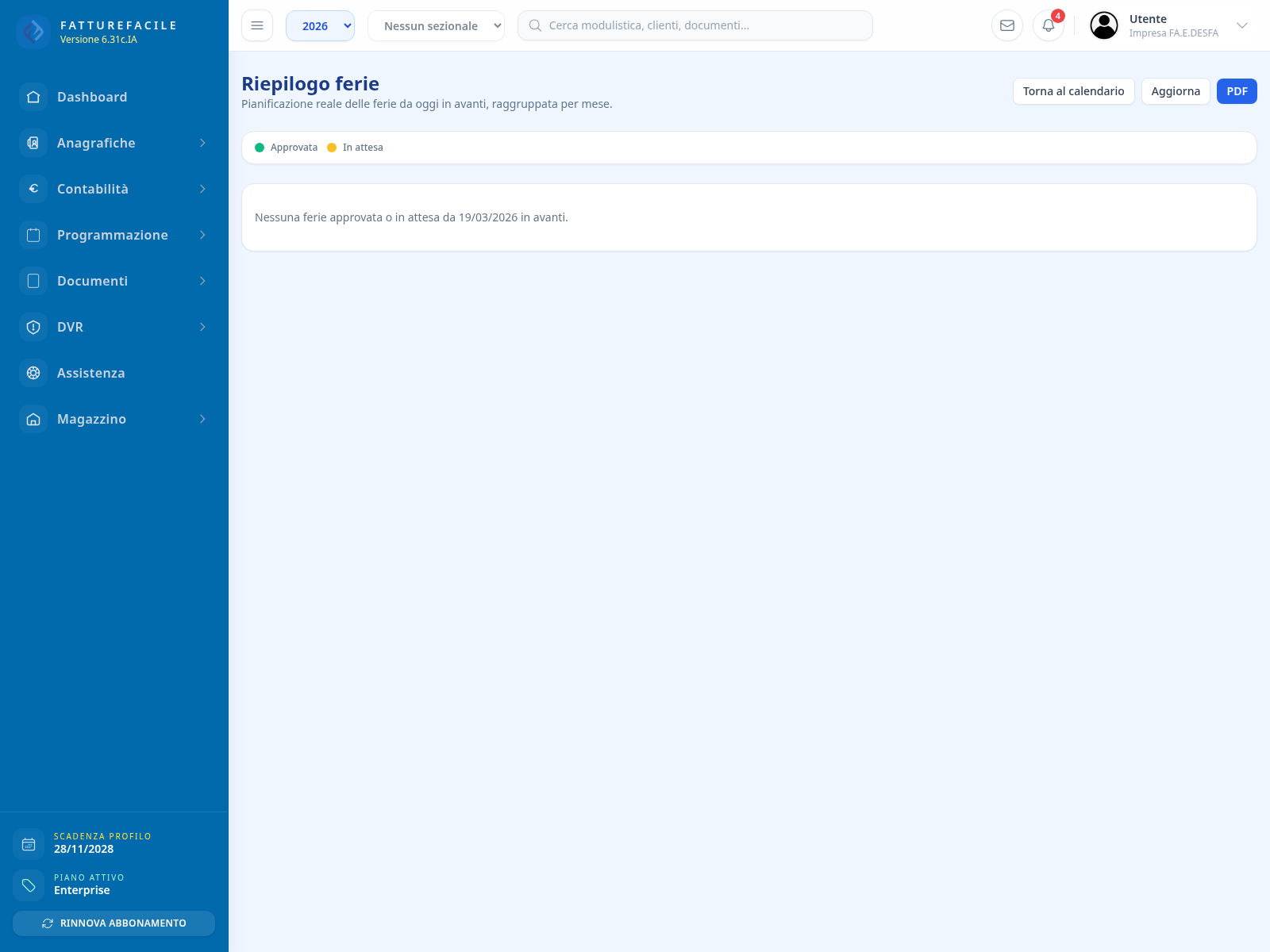Image resolution: width=1270 pixels, height=952 pixels.
Task: Click the yellow In attesa legend dot
Action: [332, 148]
